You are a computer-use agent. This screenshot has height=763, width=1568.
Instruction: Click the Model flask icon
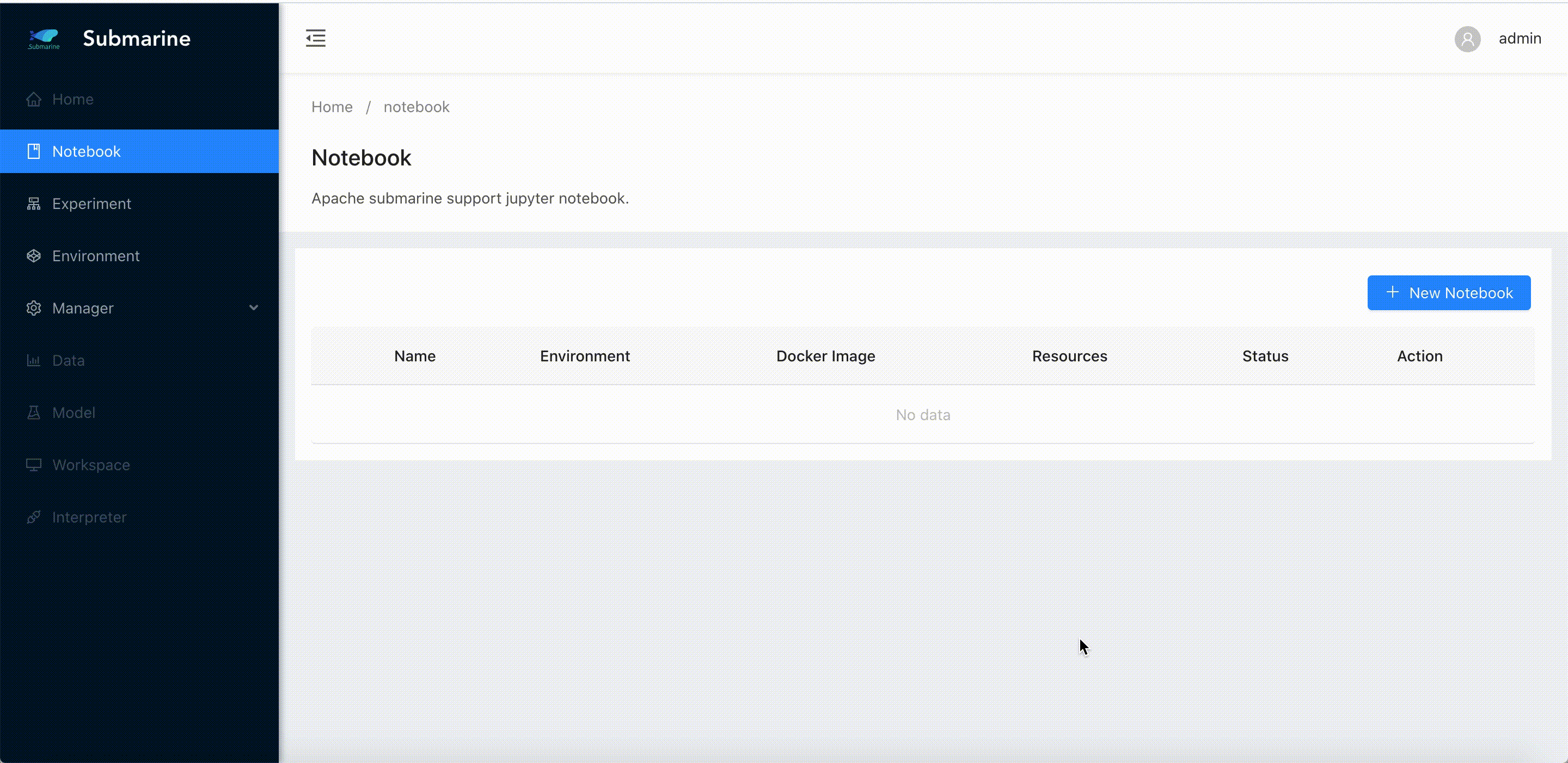pyautogui.click(x=34, y=413)
